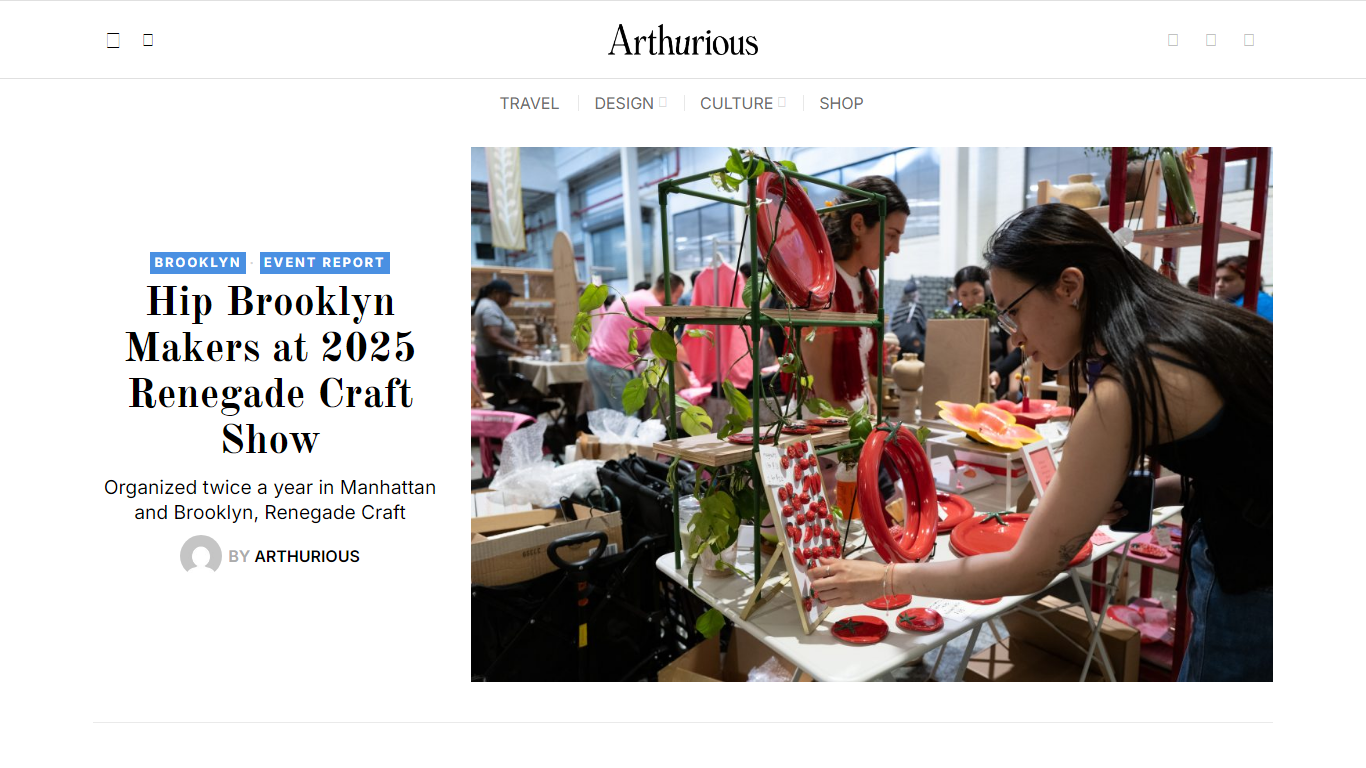Viewport: 1366px width, 768px height.
Task: Visit the Arthurious author link
Action: point(307,556)
